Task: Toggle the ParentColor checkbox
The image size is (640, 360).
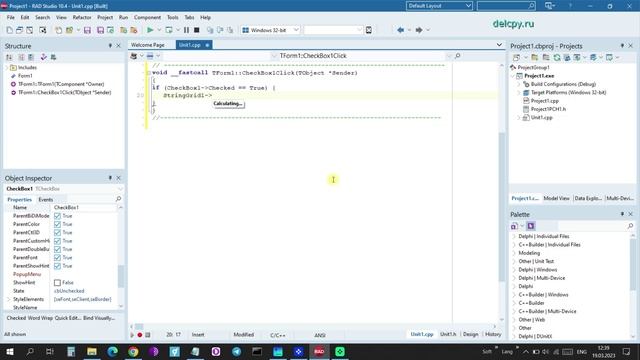Action: point(58,224)
